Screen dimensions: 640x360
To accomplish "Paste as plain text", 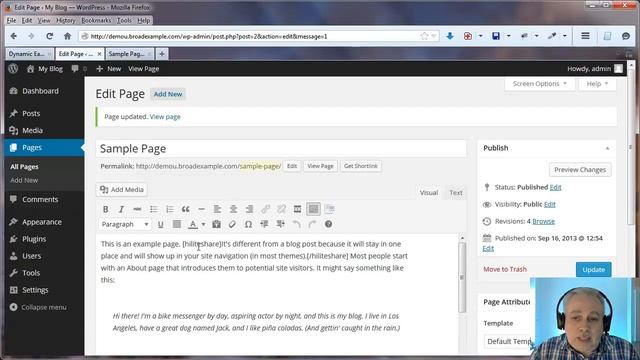I will (x=216, y=224).
